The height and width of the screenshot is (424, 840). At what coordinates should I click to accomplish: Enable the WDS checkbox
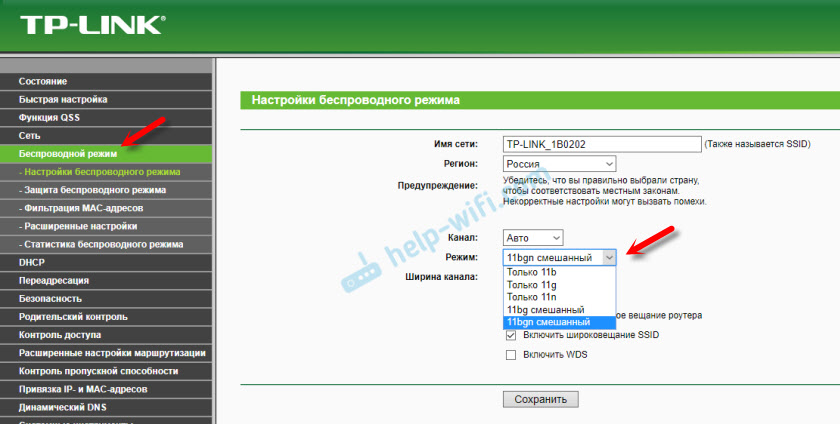point(512,355)
